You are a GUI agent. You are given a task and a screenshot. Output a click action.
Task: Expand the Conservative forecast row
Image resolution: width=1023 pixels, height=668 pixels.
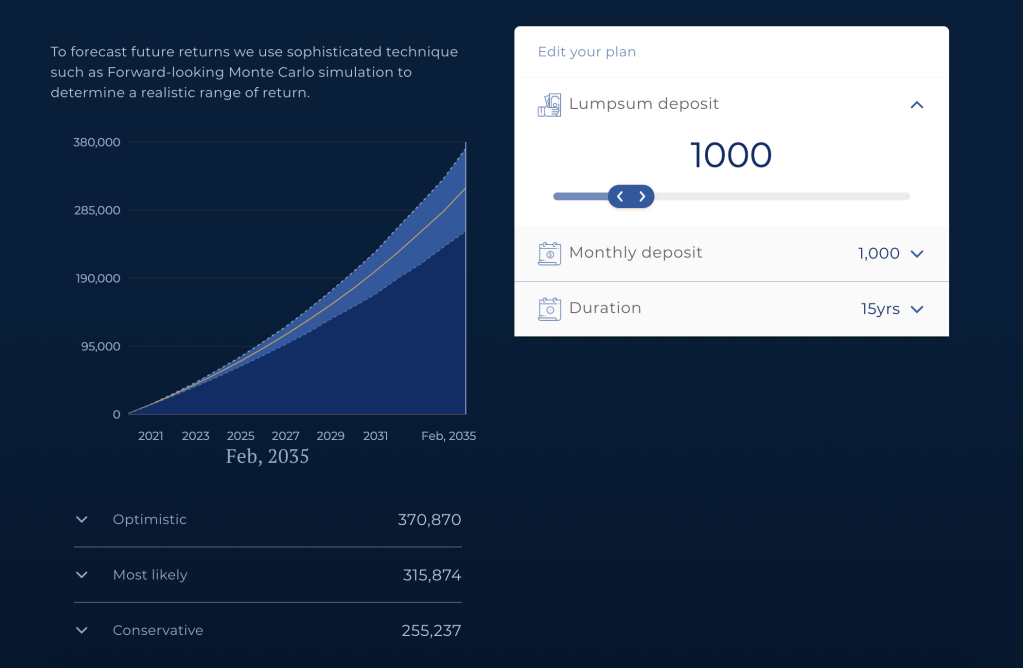click(82, 631)
